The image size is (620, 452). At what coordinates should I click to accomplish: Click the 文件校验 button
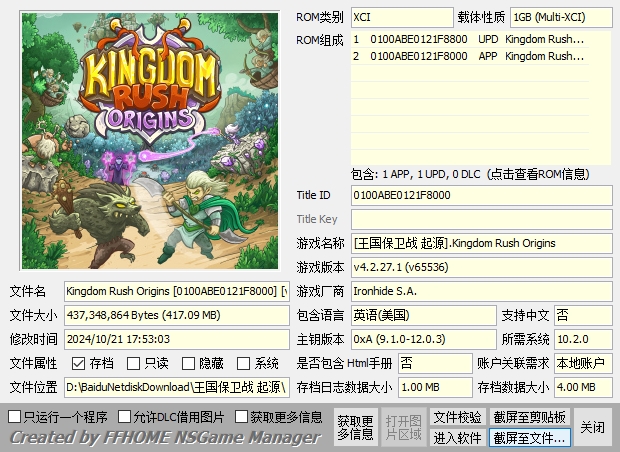click(457, 416)
